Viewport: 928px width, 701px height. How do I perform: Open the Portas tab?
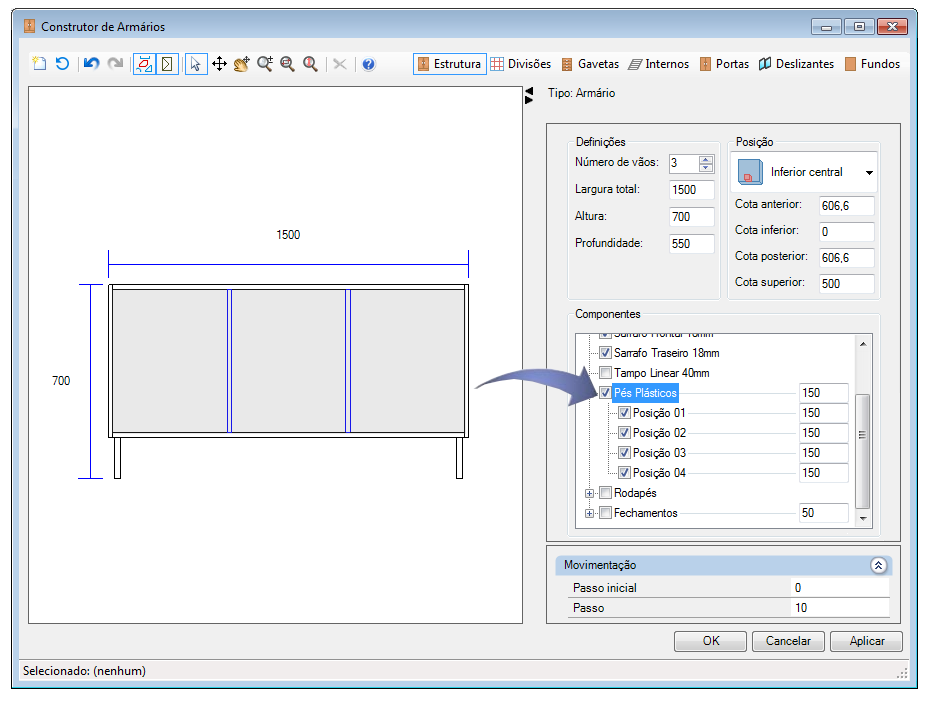[724, 64]
